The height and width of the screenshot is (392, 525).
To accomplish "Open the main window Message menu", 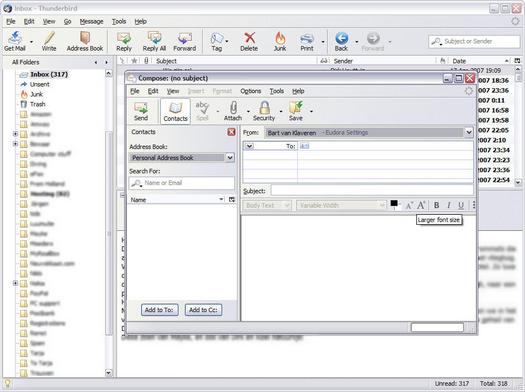I will [x=91, y=21].
